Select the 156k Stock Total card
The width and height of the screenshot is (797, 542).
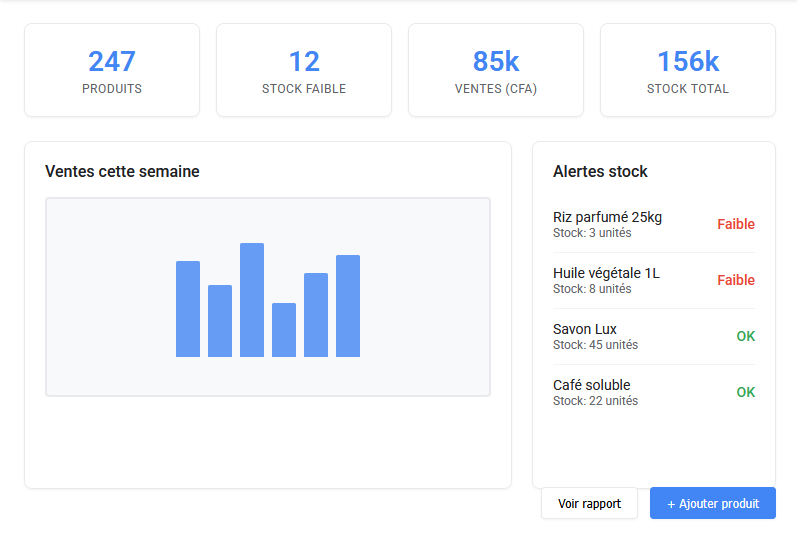point(688,70)
